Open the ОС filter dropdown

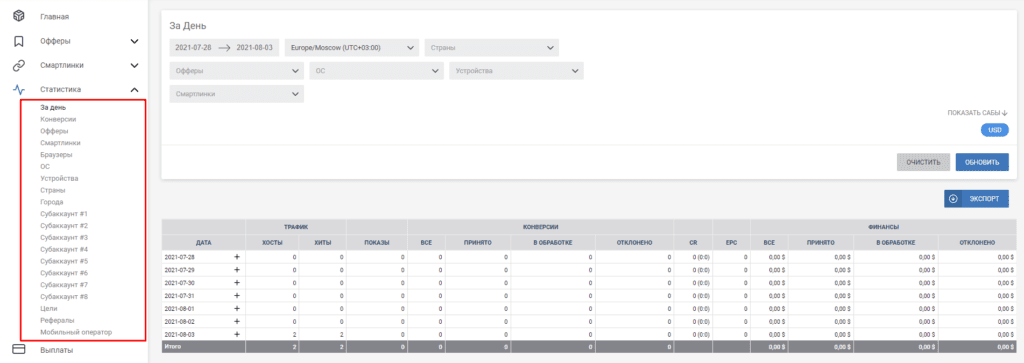tap(376, 71)
